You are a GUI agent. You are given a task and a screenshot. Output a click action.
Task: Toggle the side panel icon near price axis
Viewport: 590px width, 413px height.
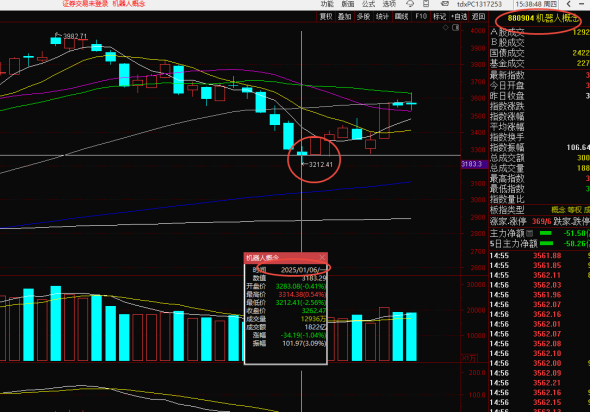[x=455, y=27]
